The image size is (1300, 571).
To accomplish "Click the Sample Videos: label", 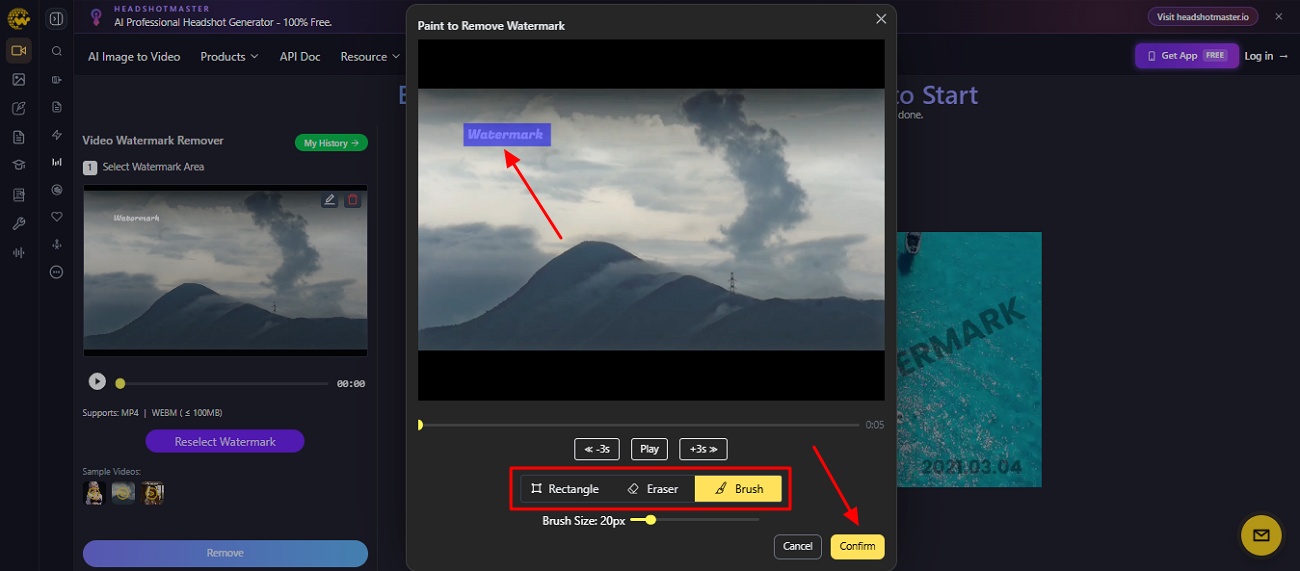I will click(112, 471).
